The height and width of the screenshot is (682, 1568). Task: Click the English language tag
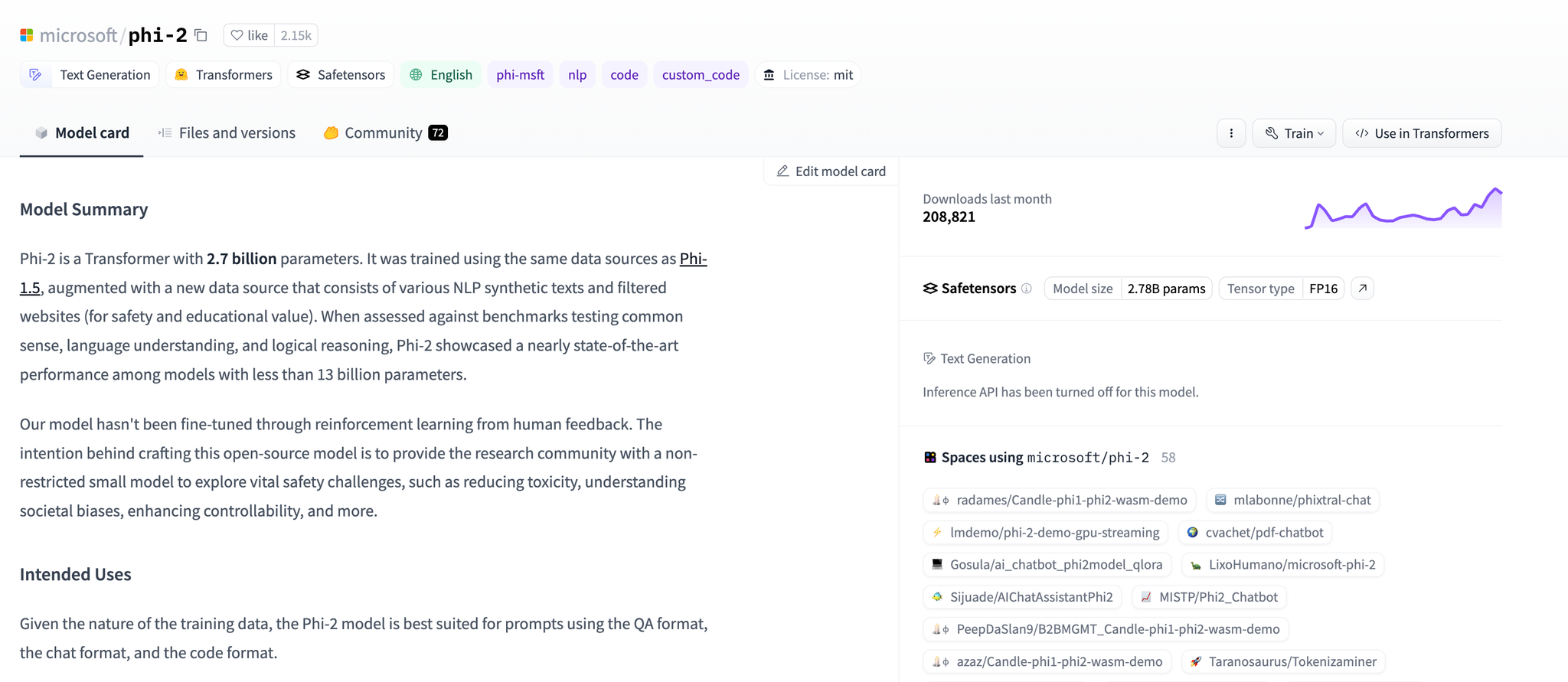(441, 75)
